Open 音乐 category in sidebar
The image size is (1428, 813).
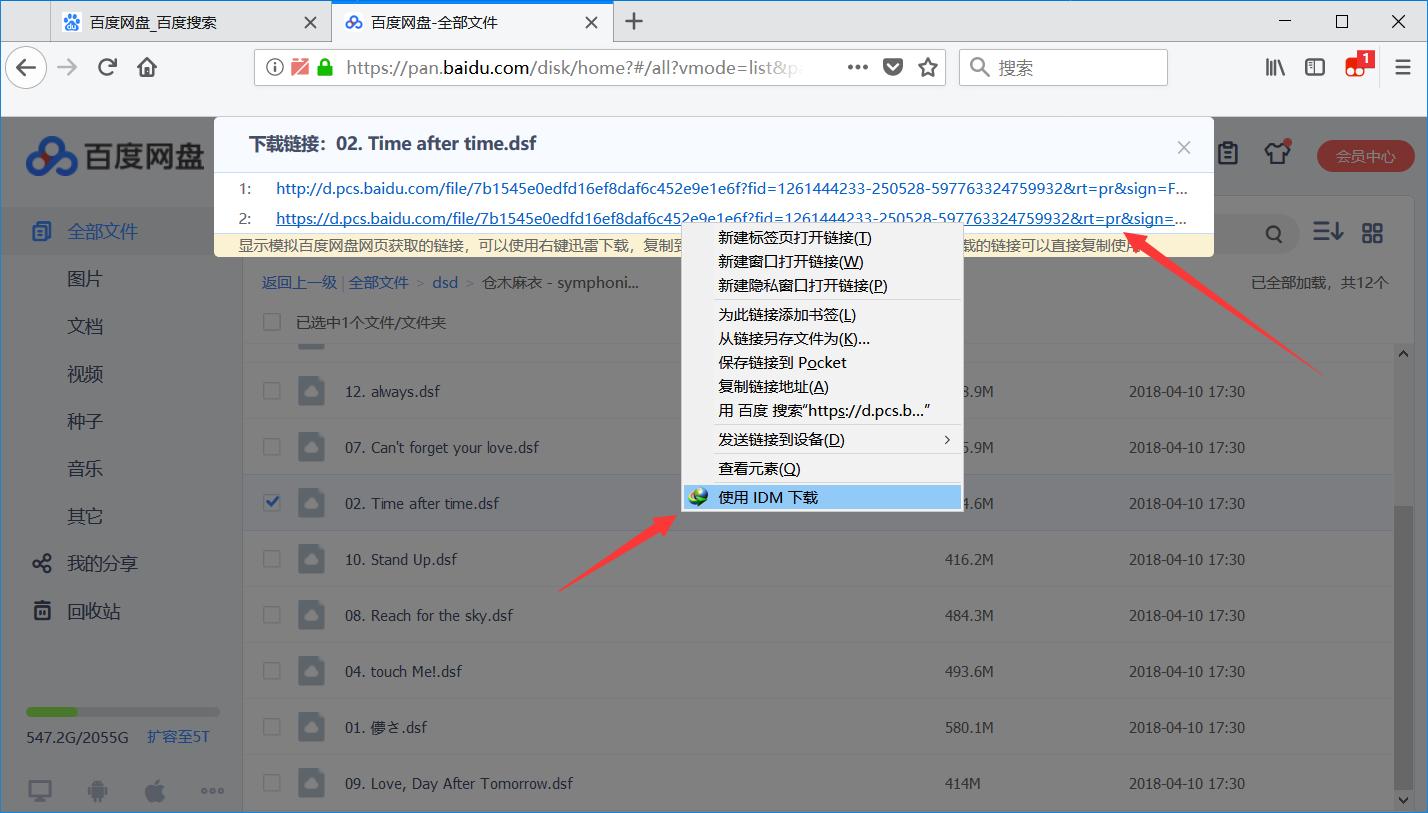tap(85, 469)
